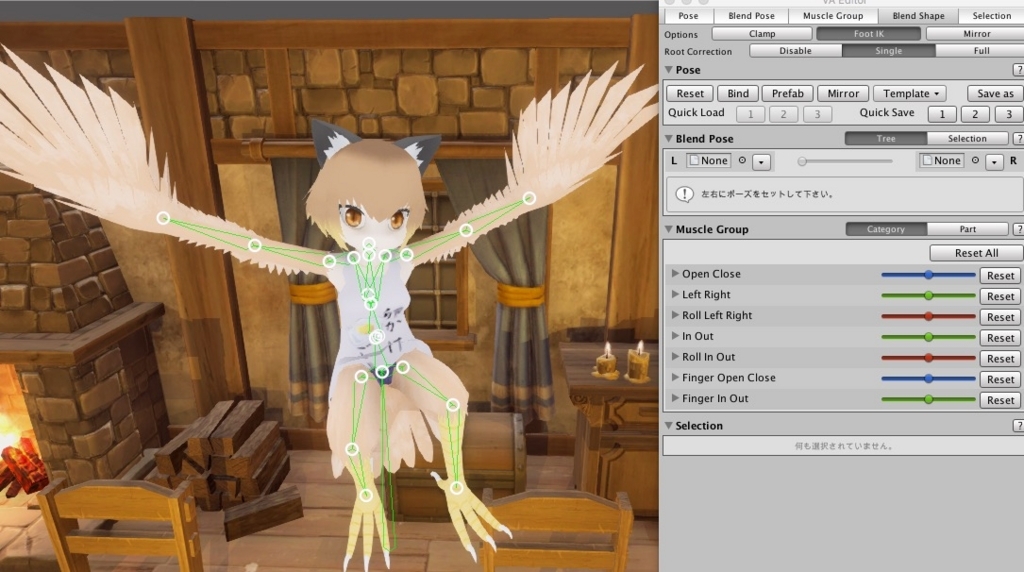Viewport: 1024px width, 572px height.
Task: Open the left pose dropdown arrow
Action: point(761,161)
